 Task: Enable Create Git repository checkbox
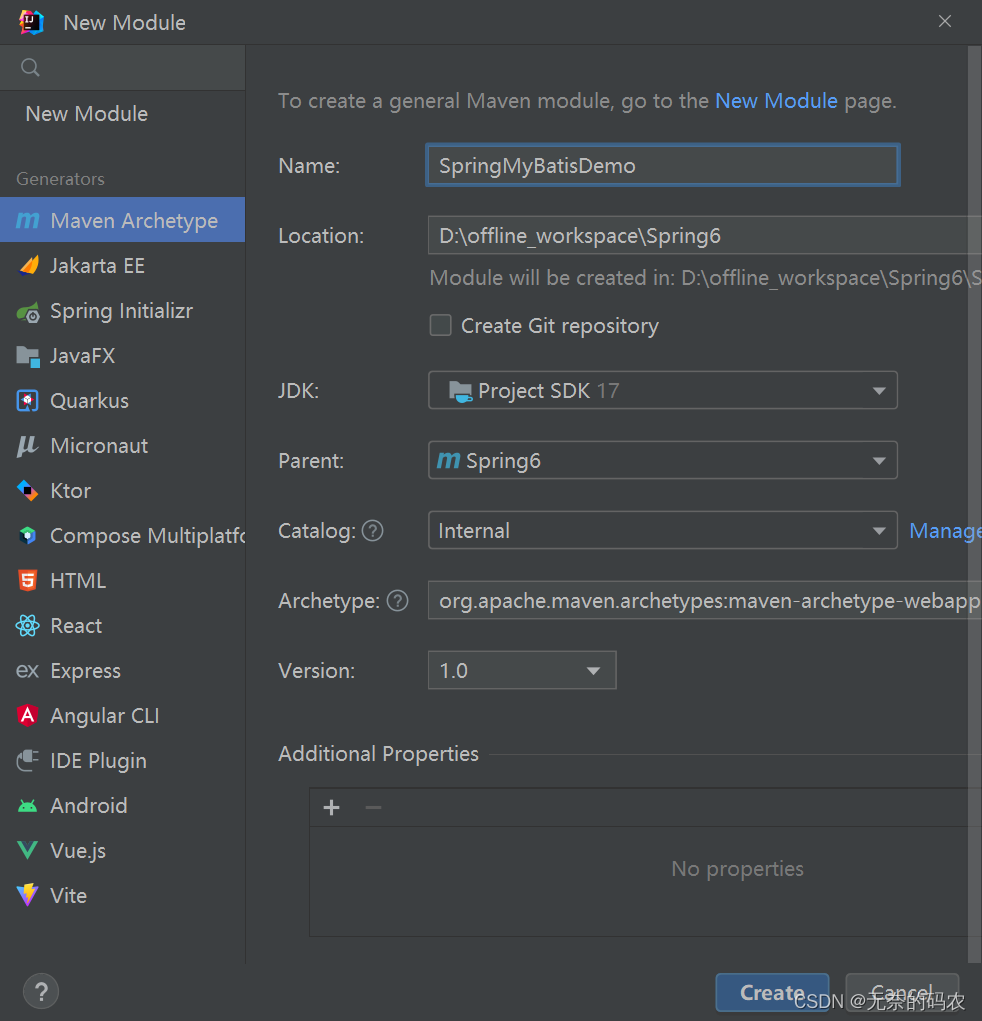point(441,325)
